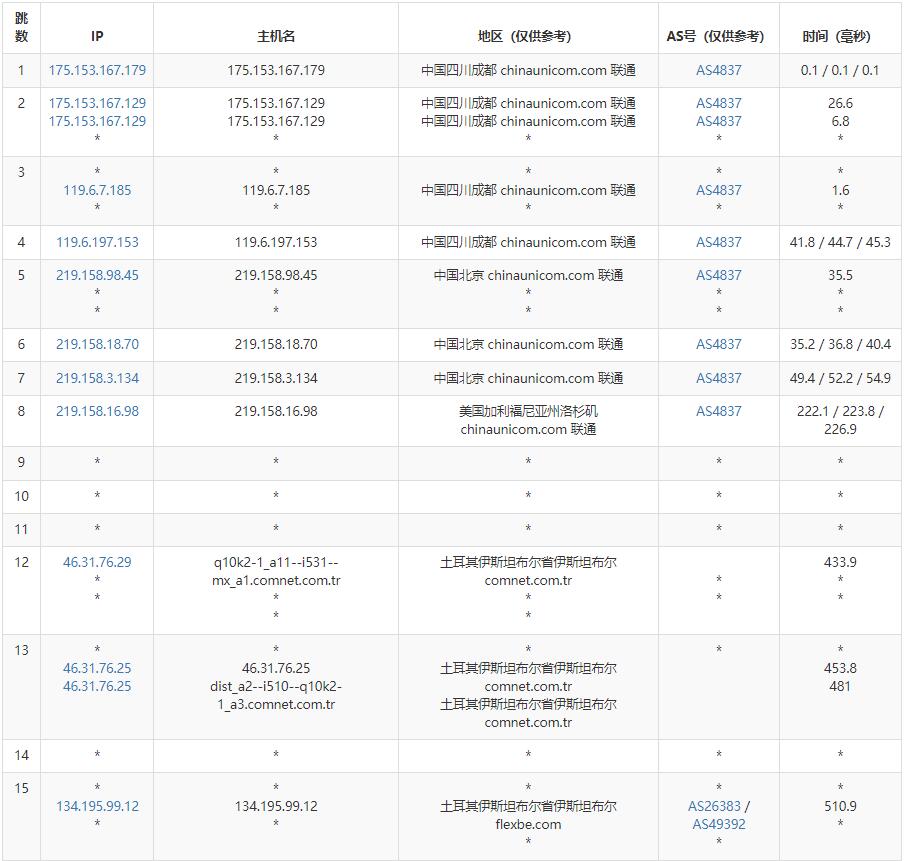904x861 pixels.
Task: Click hop number 10
Action: [x=21, y=496]
